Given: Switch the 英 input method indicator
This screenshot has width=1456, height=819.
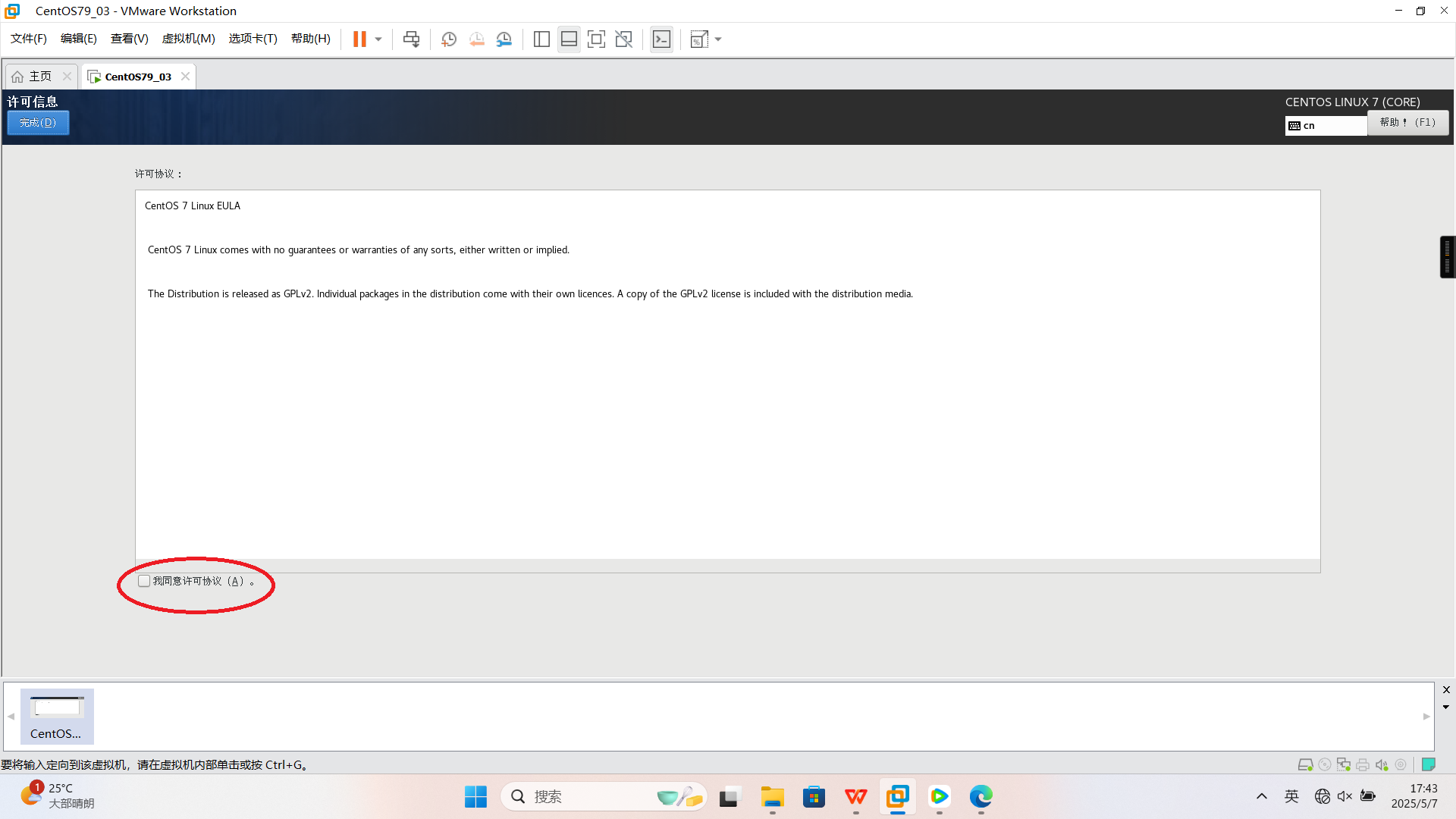Looking at the screenshot, I should tap(1291, 796).
